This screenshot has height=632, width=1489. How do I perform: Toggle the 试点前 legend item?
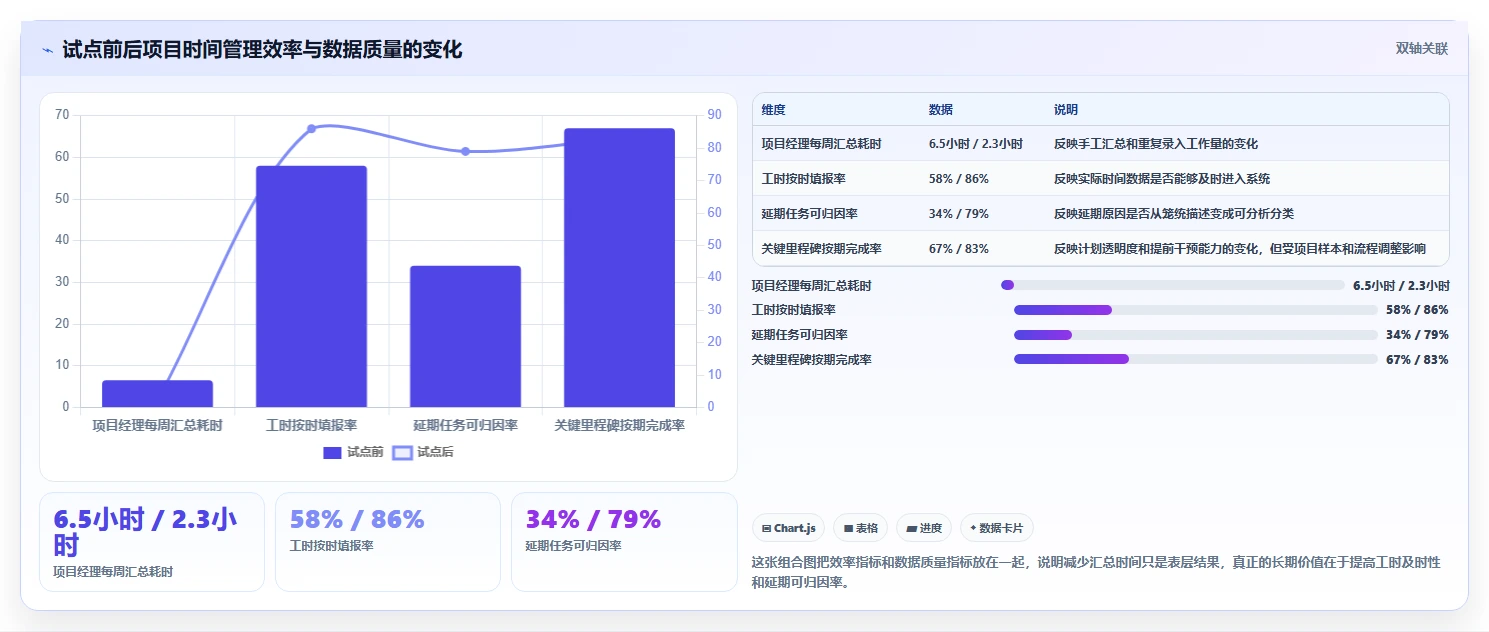353,452
